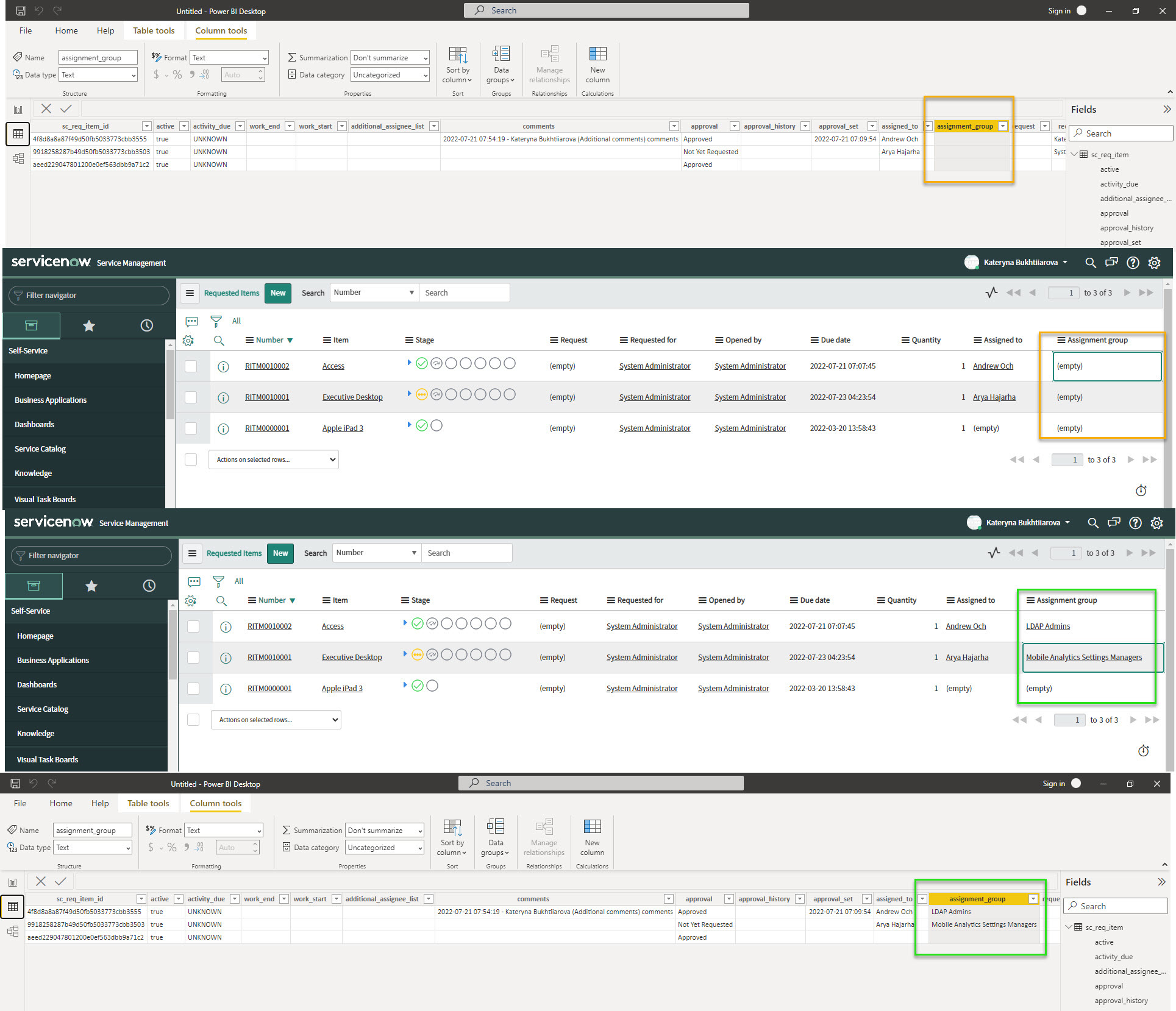Check the Executive Desktop row checkbox

[191, 397]
